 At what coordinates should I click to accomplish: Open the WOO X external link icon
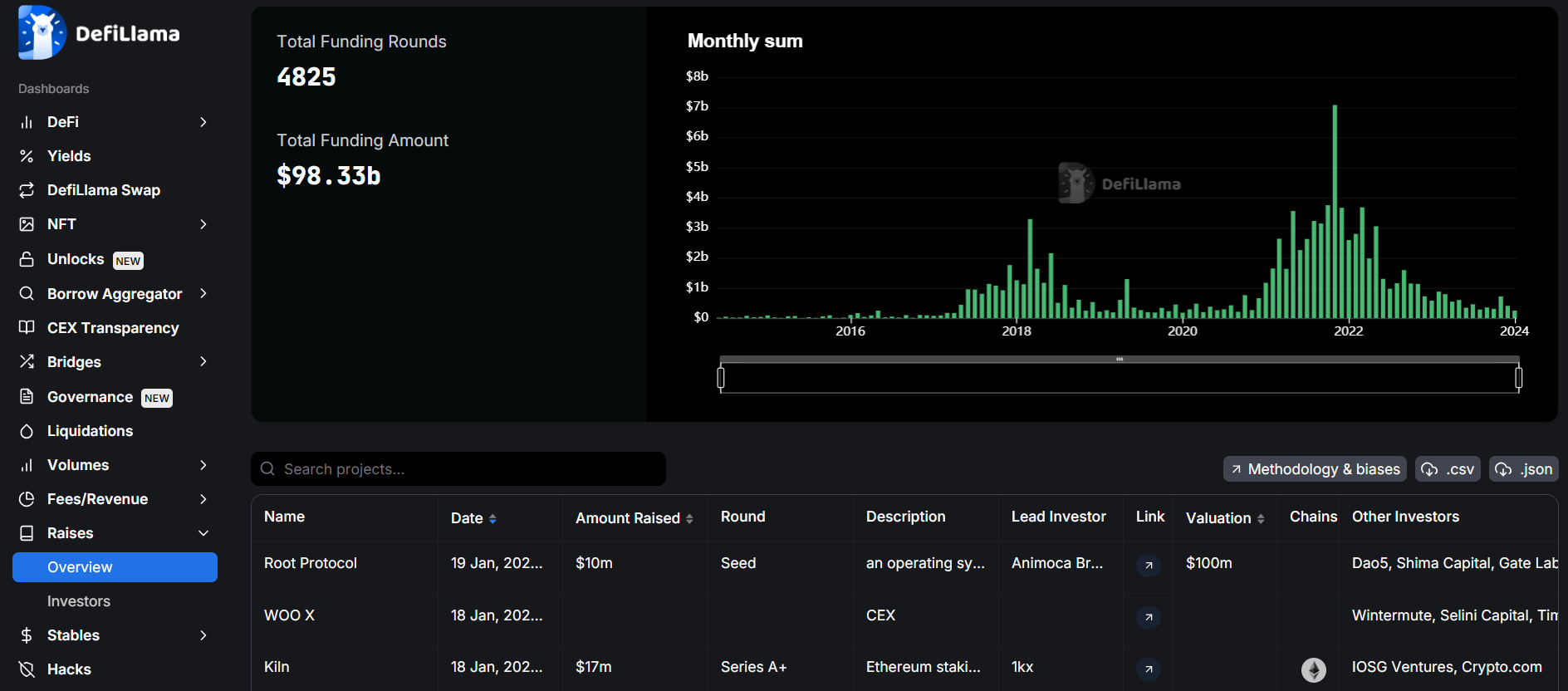tap(1148, 617)
